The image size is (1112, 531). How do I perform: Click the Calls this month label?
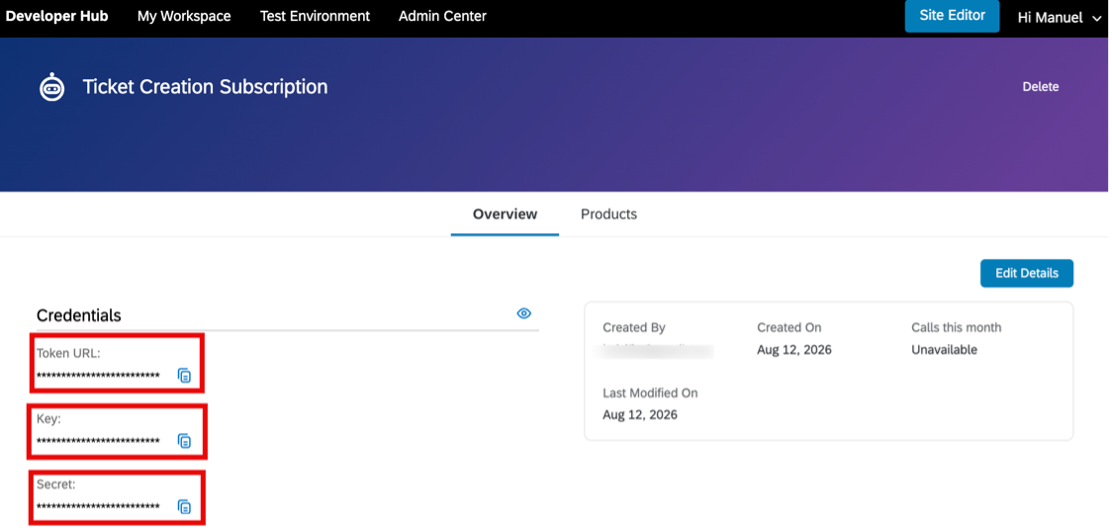956,328
